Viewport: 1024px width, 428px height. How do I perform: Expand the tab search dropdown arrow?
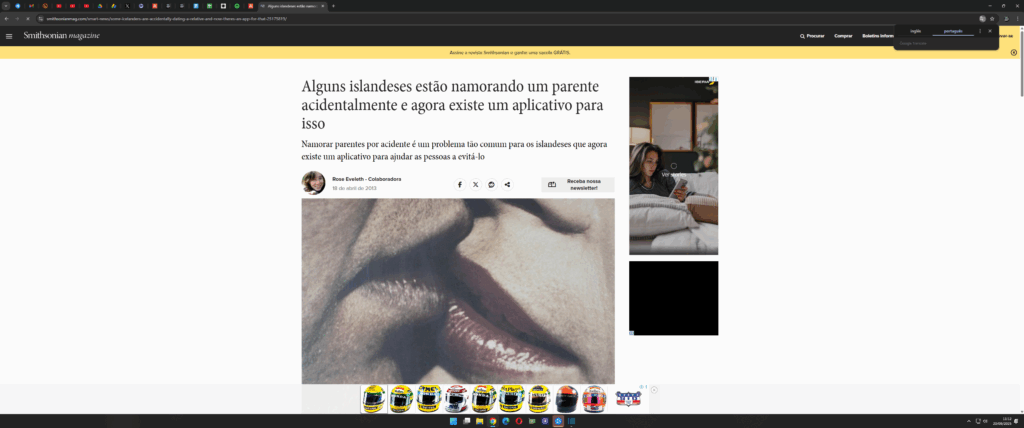click(x=6, y=6)
